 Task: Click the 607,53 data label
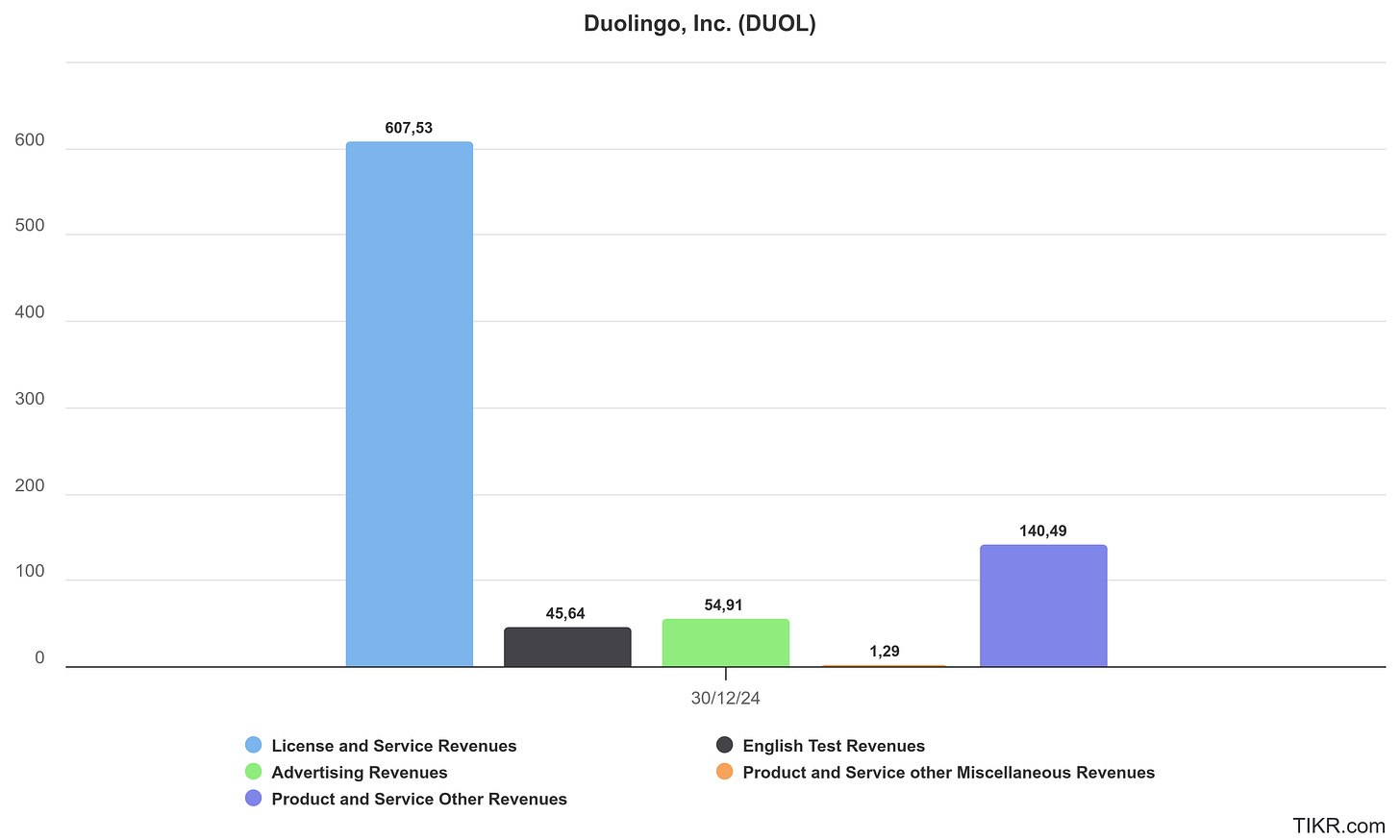click(410, 128)
